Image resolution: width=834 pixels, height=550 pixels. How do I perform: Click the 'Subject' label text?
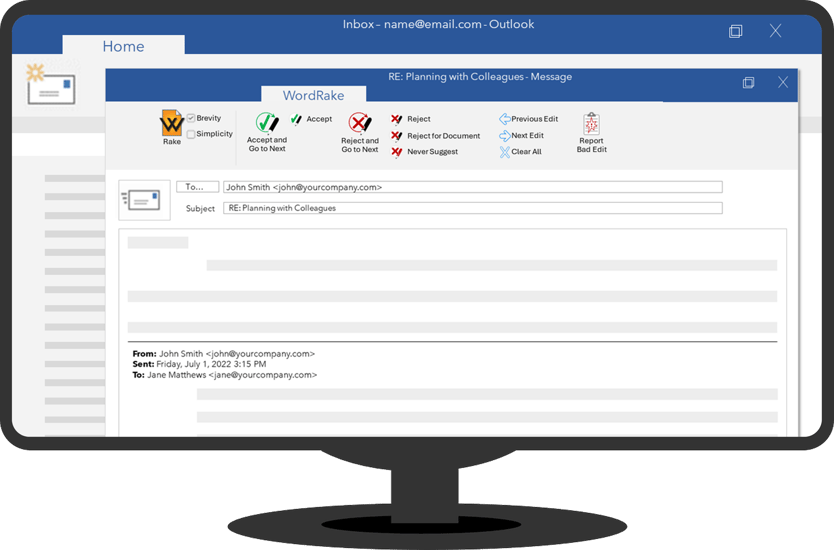[x=200, y=209]
